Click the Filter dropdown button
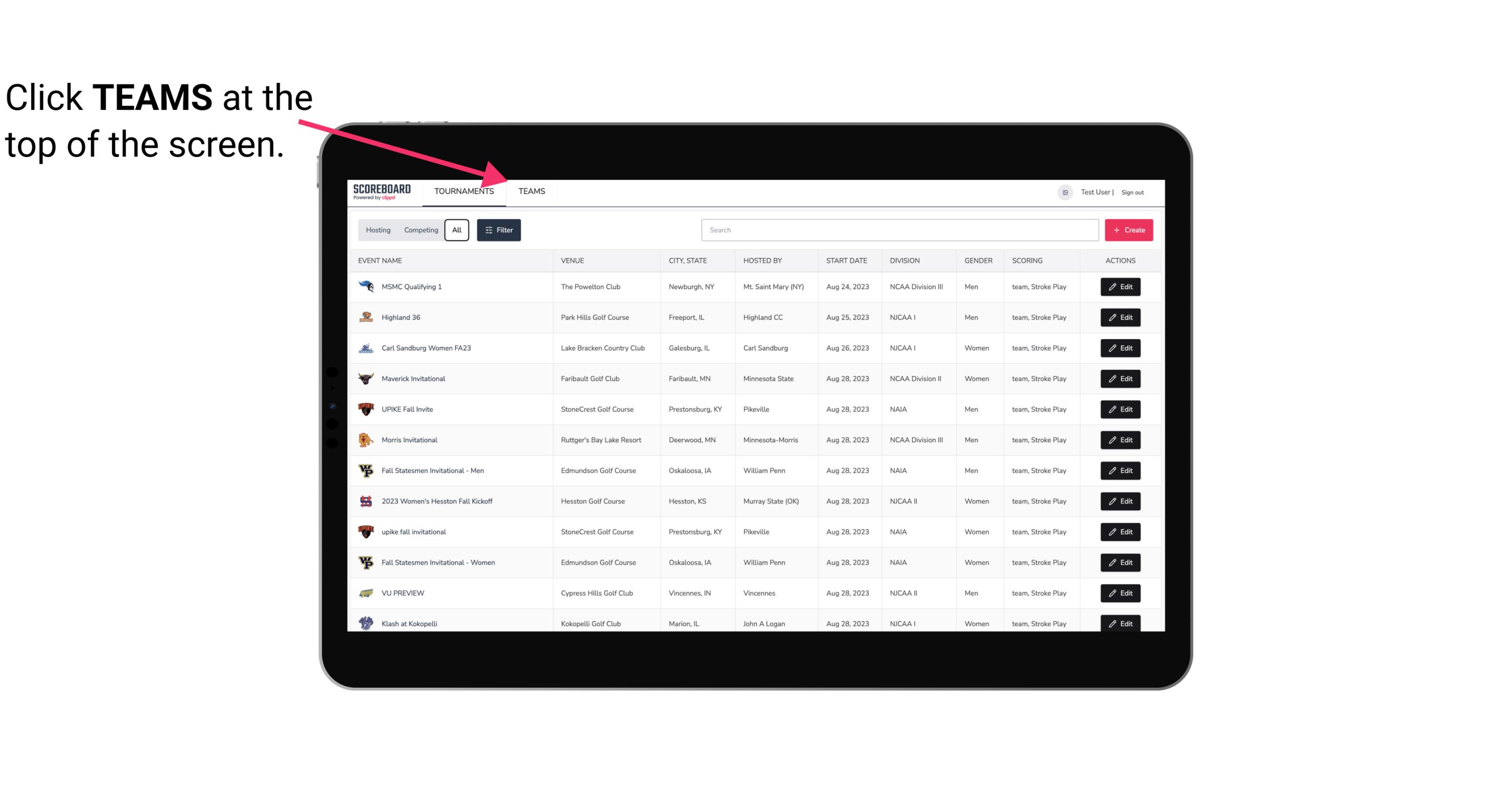The width and height of the screenshot is (1510, 812). click(499, 230)
